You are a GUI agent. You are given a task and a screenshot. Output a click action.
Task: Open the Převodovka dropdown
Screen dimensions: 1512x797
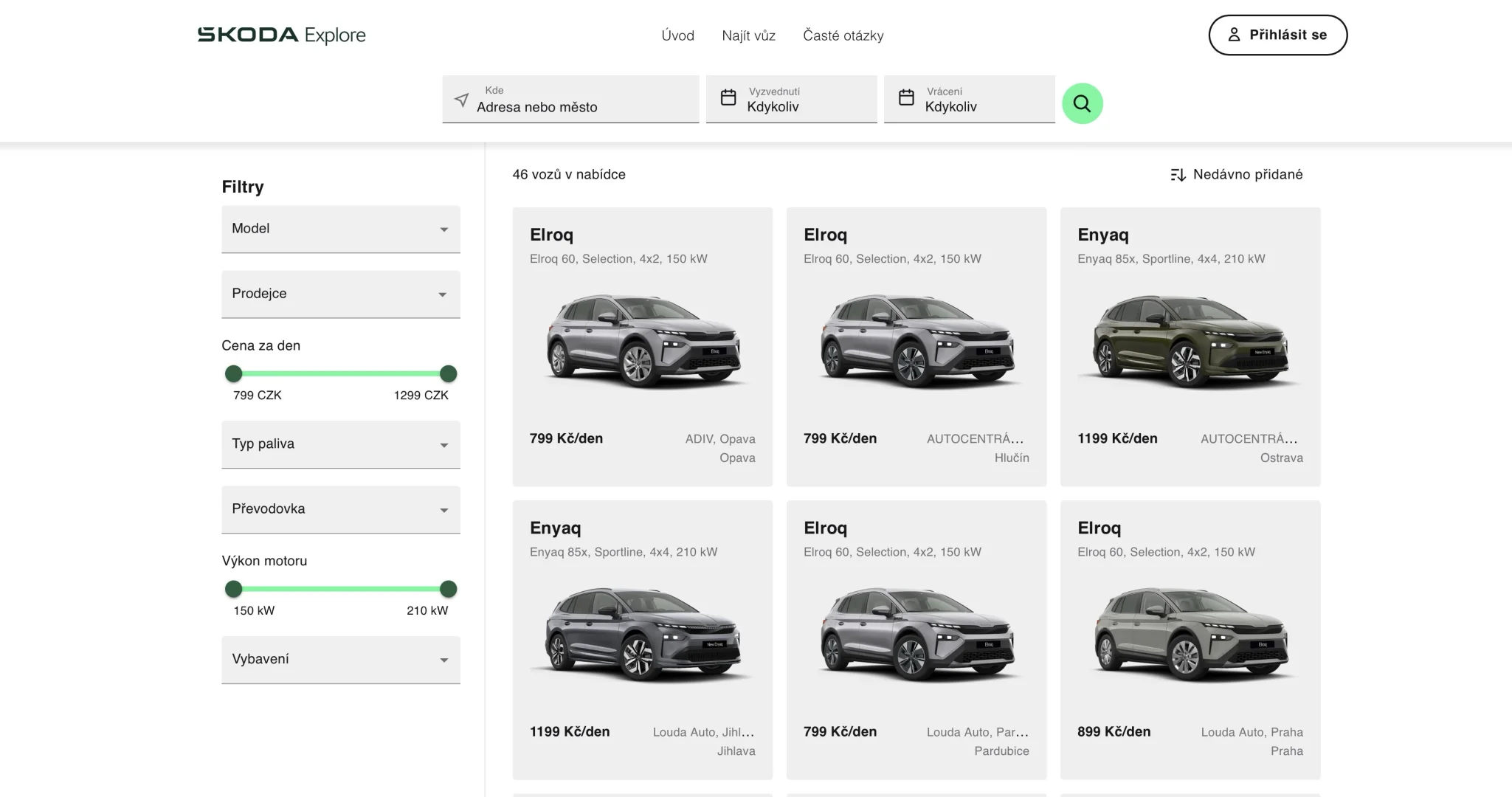point(340,509)
